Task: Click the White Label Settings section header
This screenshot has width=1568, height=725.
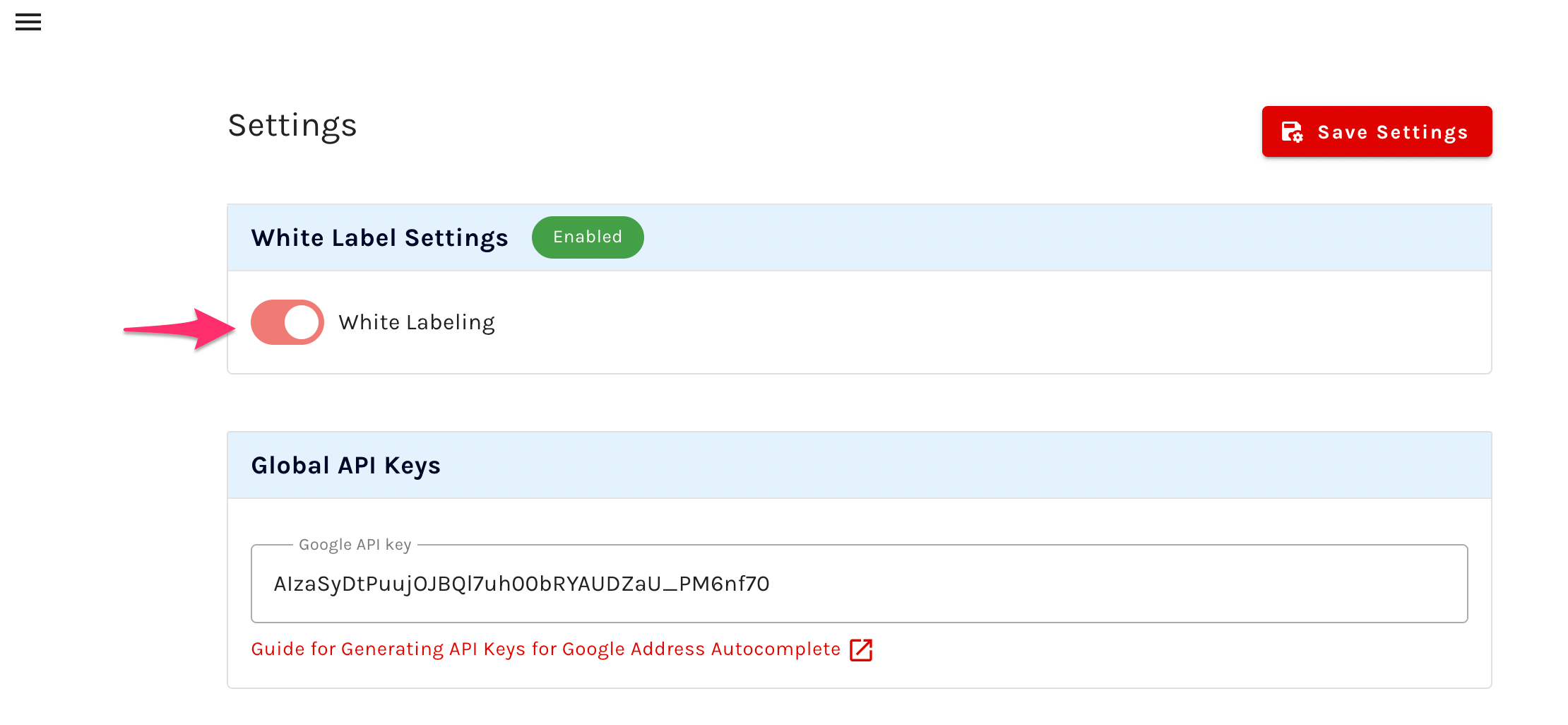Action: (x=379, y=238)
